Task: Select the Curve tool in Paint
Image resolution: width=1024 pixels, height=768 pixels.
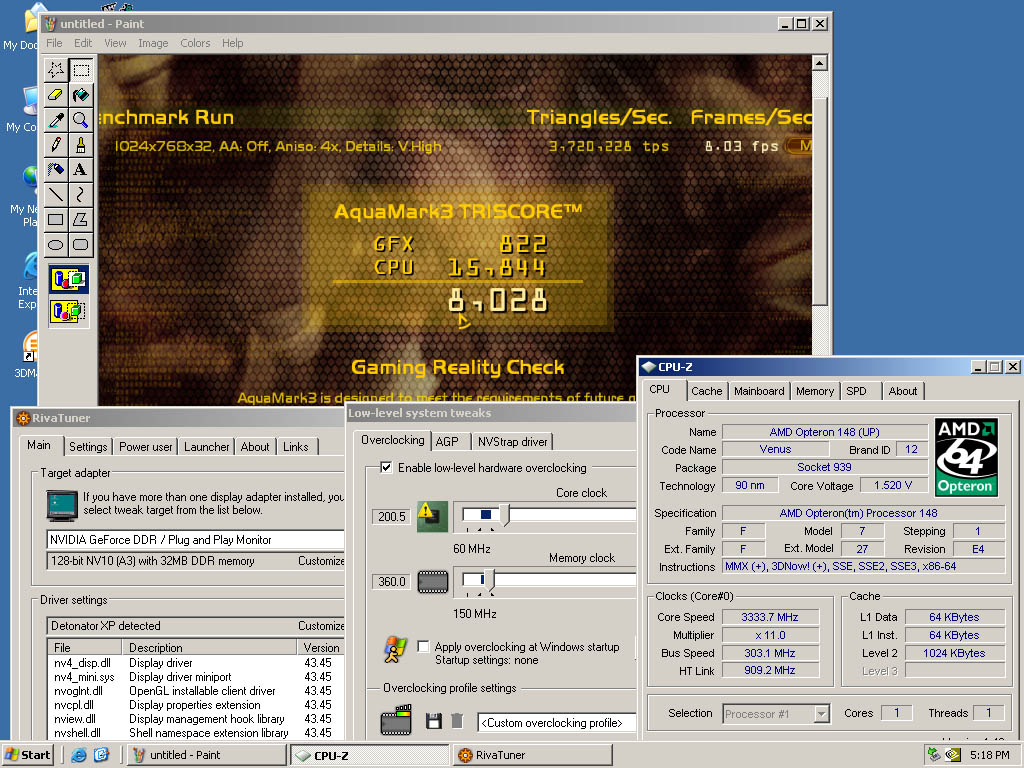Action: tap(81, 194)
